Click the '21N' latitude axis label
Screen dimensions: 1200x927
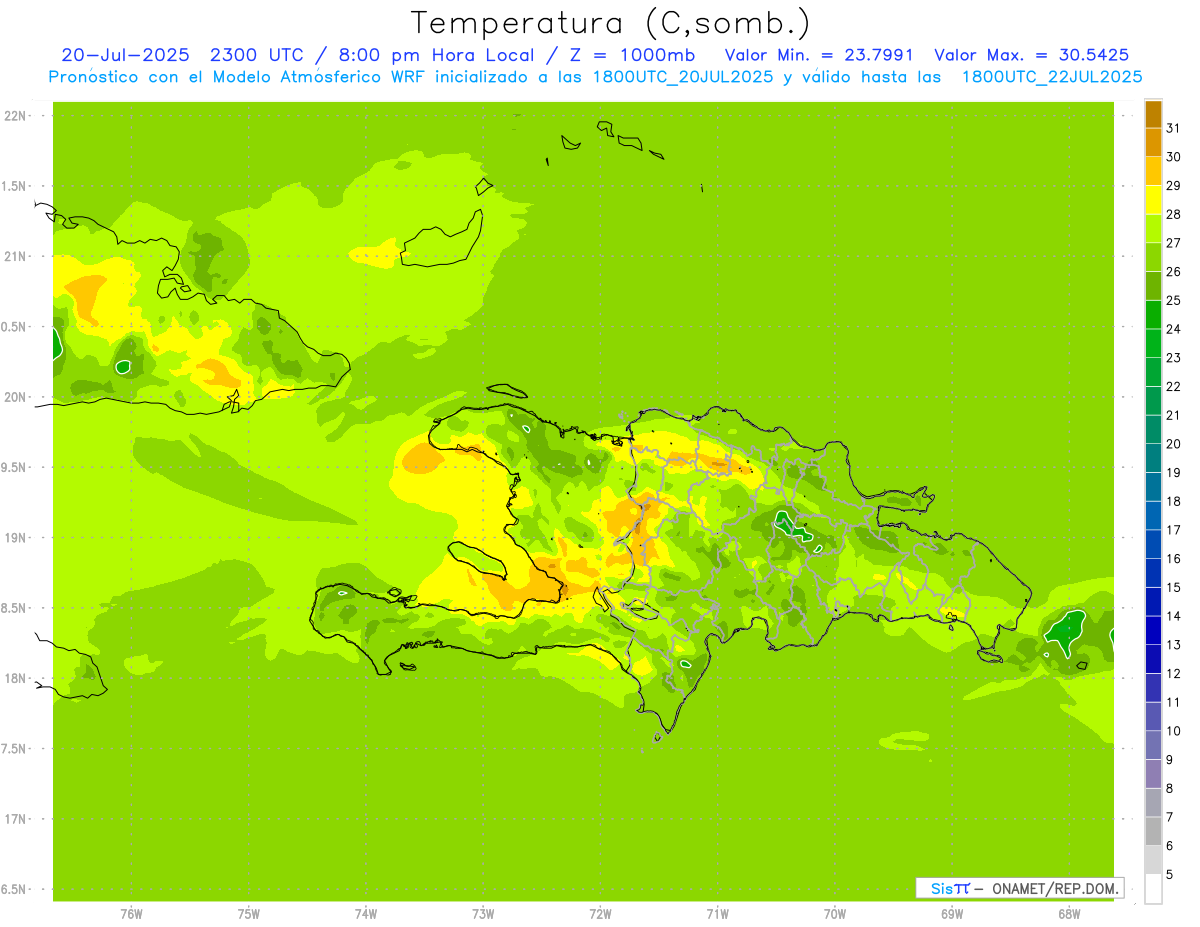pyautogui.click(x=14, y=256)
